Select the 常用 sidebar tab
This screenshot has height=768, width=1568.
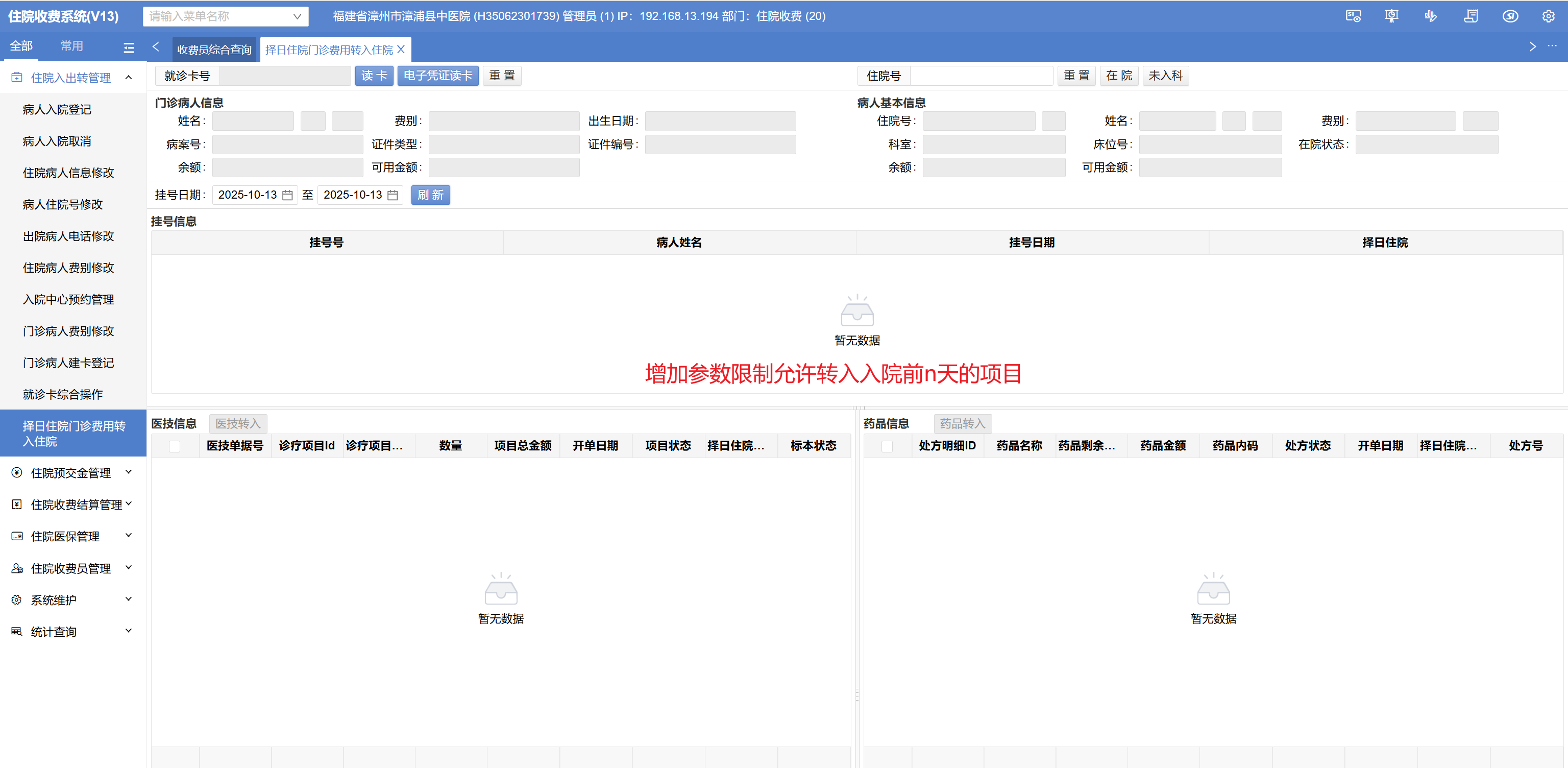point(72,46)
